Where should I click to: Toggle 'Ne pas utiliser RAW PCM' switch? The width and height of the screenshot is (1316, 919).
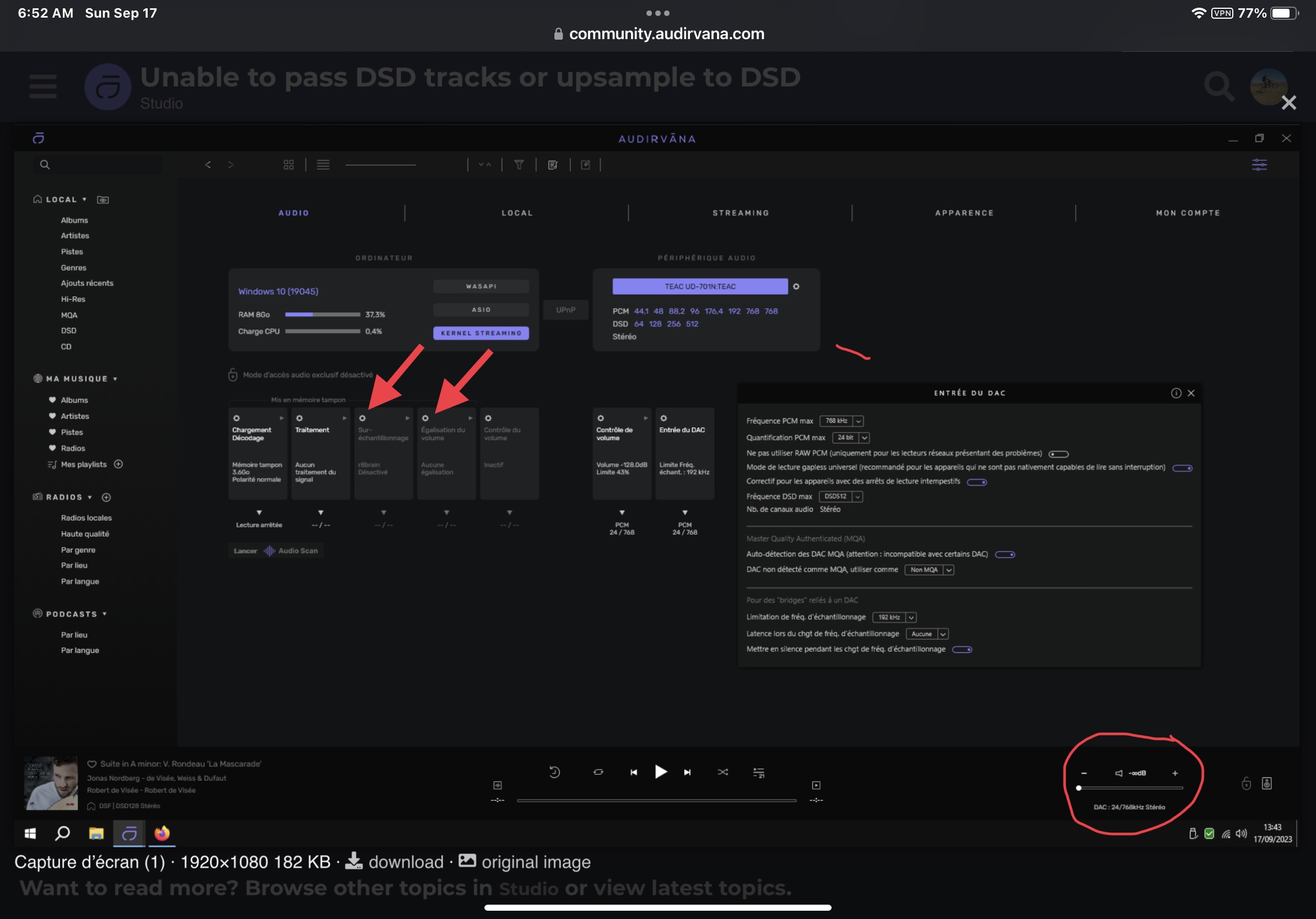point(1059,455)
